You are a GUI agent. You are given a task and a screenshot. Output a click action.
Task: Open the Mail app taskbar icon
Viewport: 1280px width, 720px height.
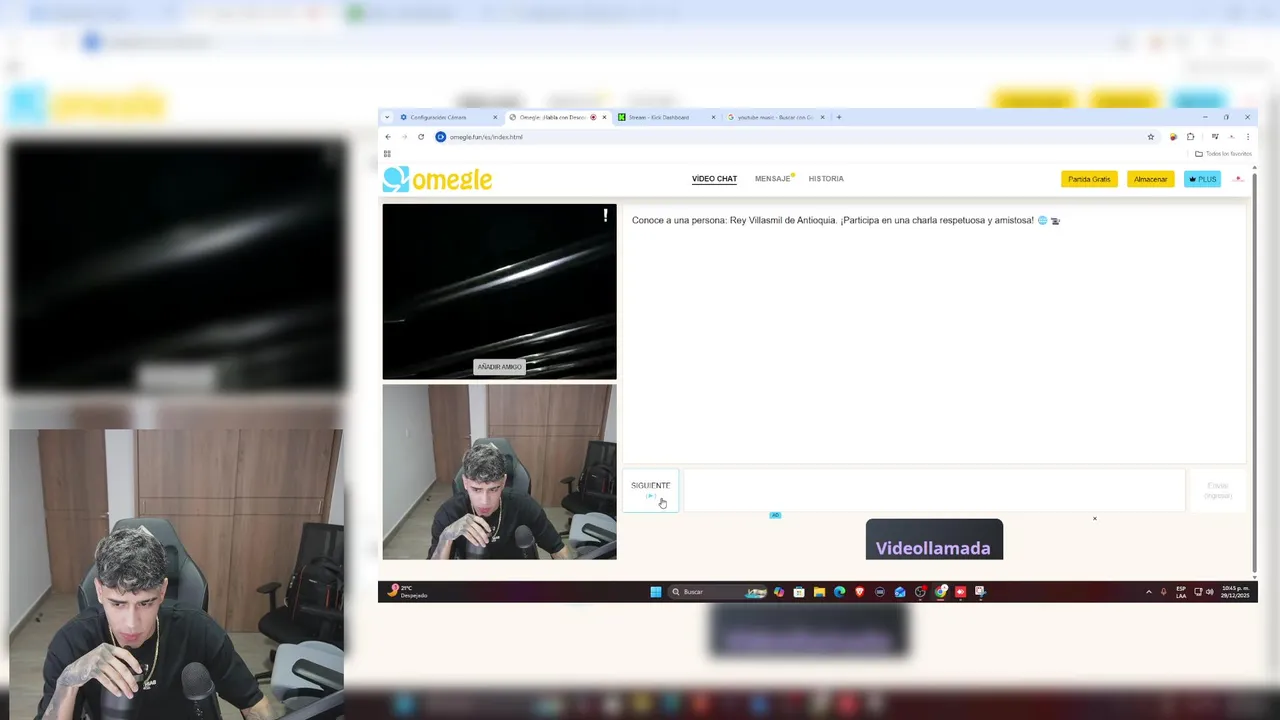coord(900,592)
